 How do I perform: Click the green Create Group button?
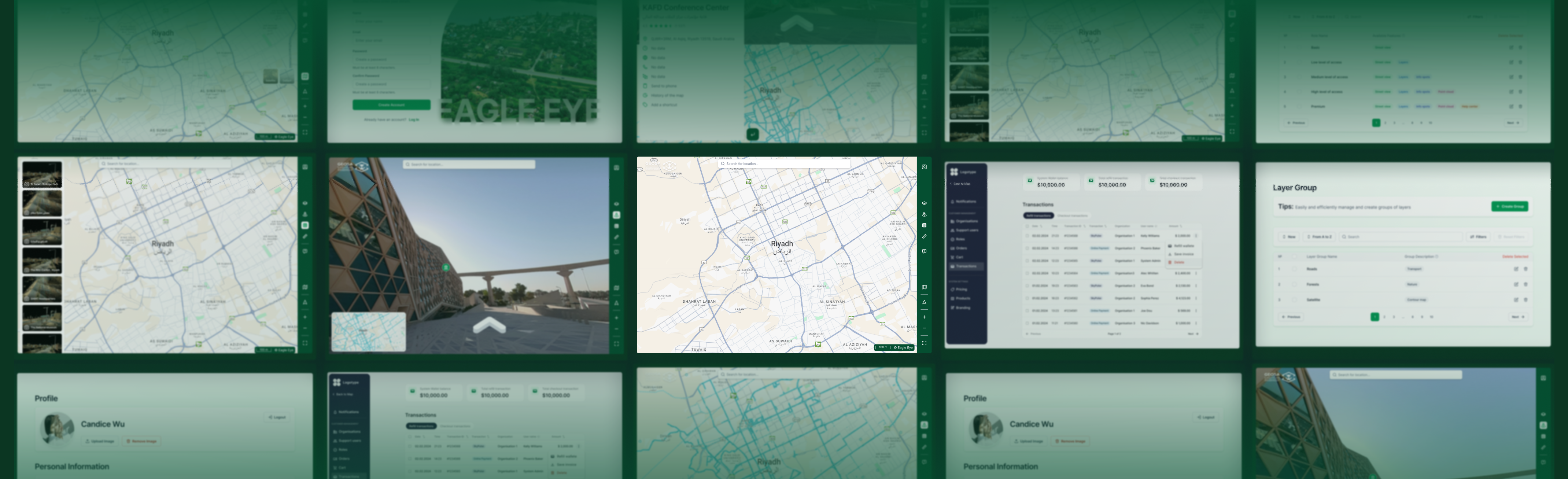click(x=1510, y=206)
